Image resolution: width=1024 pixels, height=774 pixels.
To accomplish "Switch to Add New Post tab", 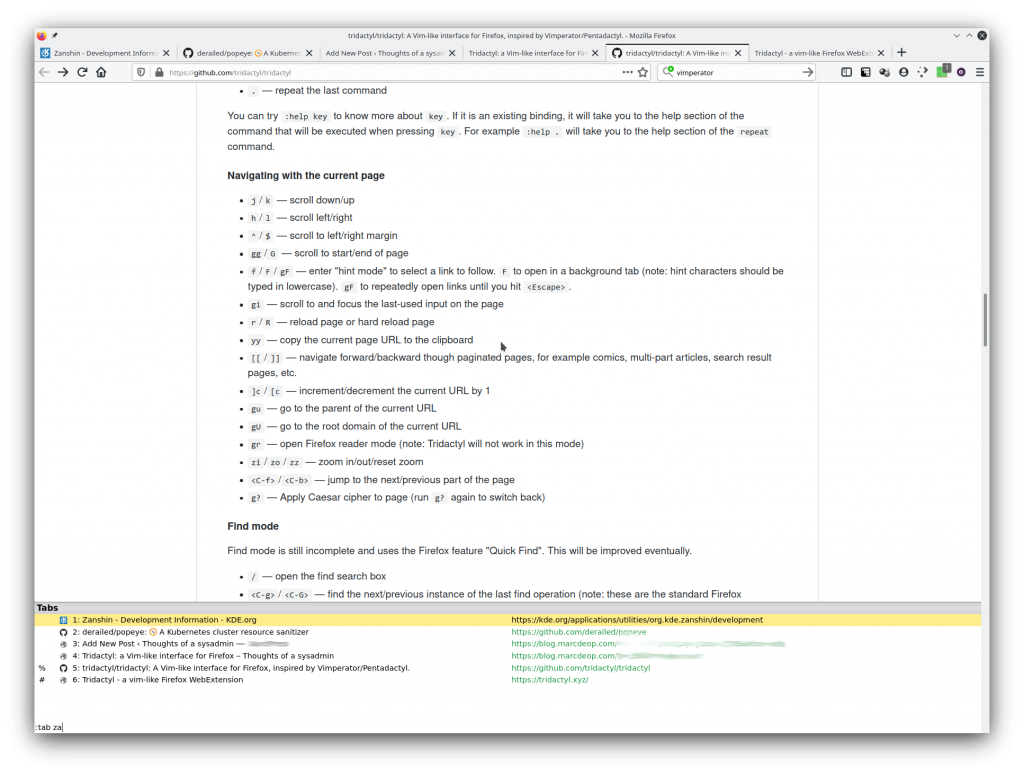I will pos(391,53).
